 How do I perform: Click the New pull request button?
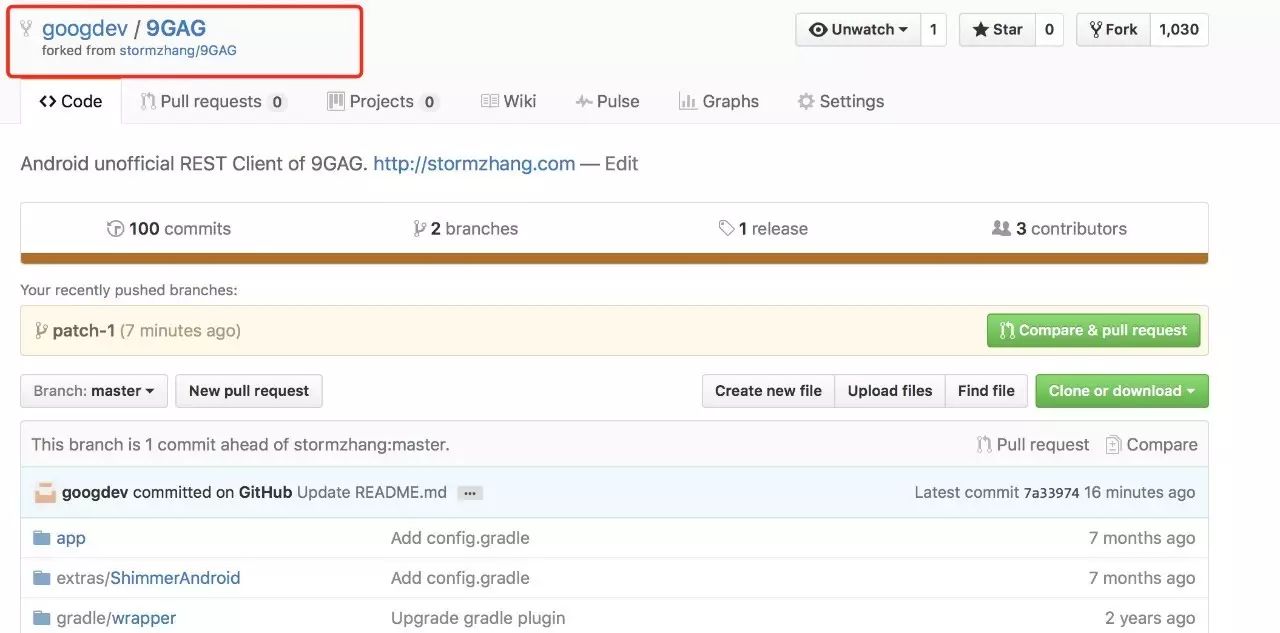249,391
